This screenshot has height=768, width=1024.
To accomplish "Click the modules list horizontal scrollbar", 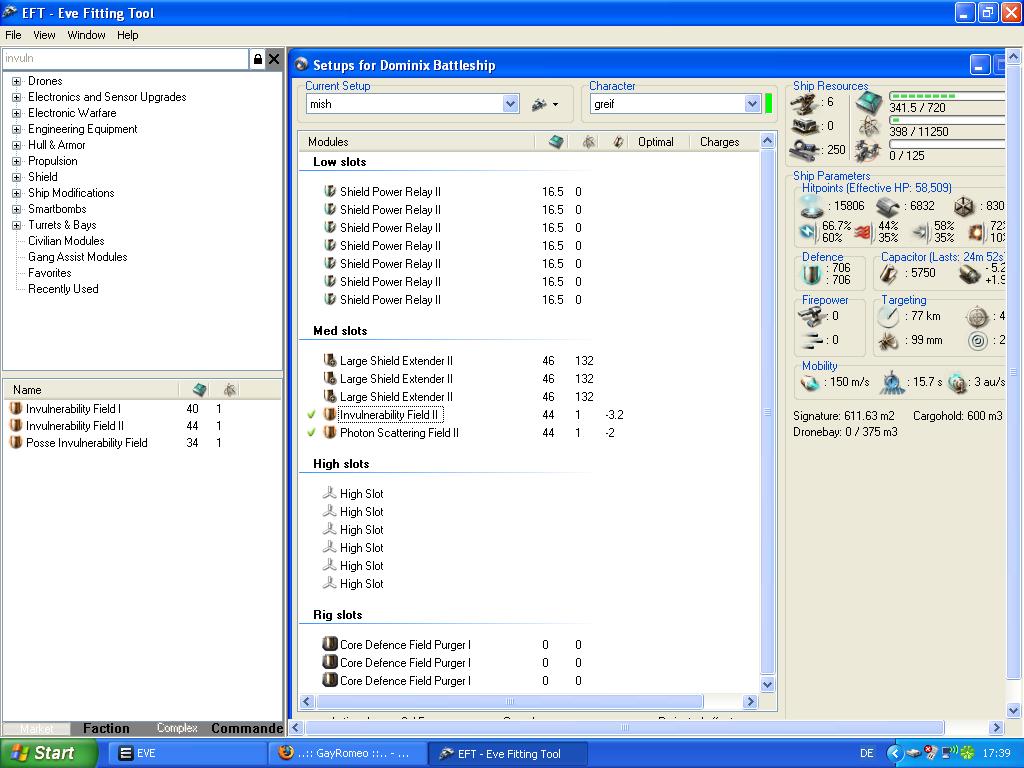I will coord(509,701).
